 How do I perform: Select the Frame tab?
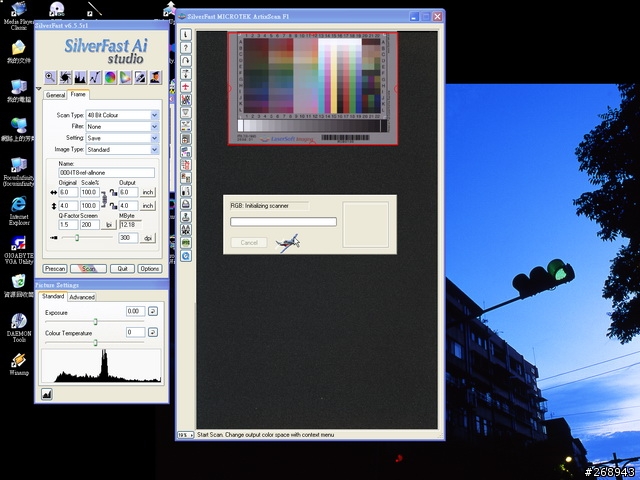click(x=78, y=94)
